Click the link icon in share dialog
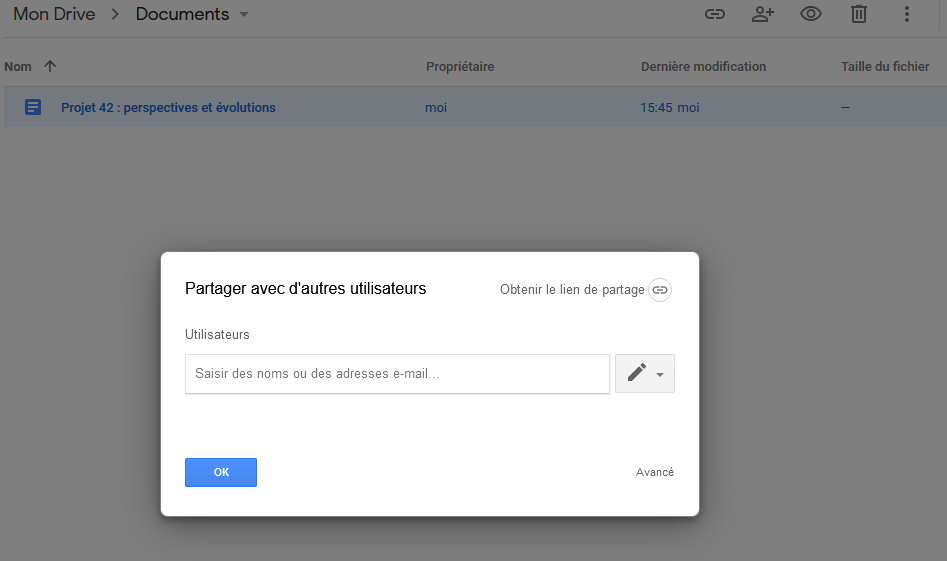The height and width of the screenshot is (561, 947). [660, 290]
